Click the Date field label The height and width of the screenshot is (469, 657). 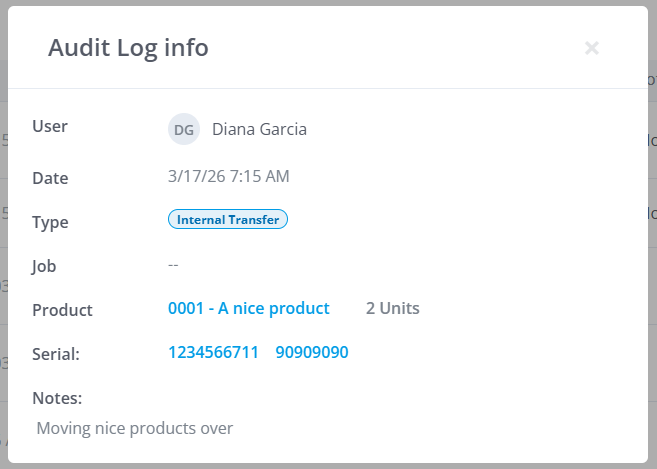tap(50, 178)
